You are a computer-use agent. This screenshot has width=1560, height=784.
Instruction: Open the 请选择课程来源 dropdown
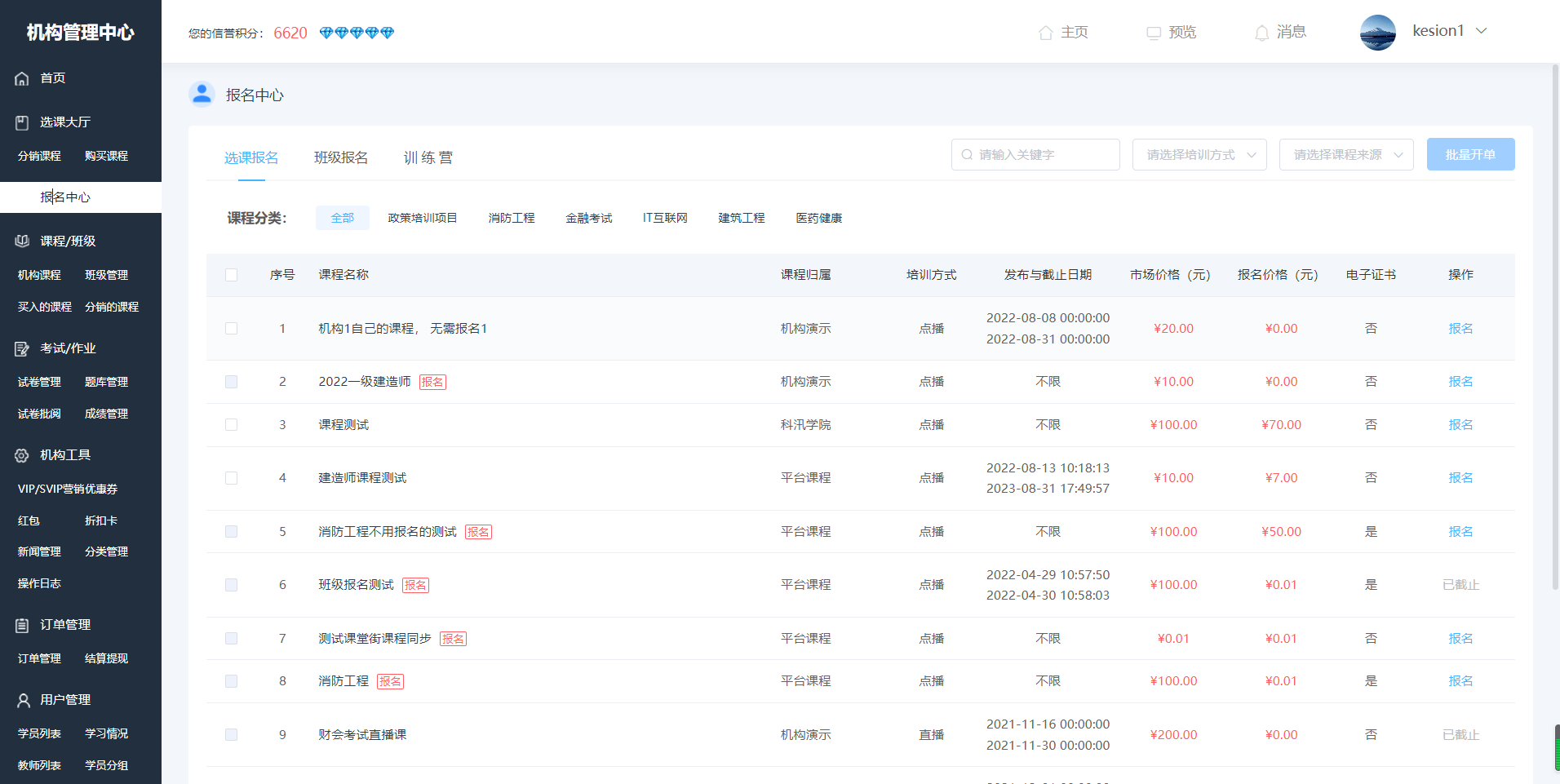pyautogui.click(x=1346, y=154)
